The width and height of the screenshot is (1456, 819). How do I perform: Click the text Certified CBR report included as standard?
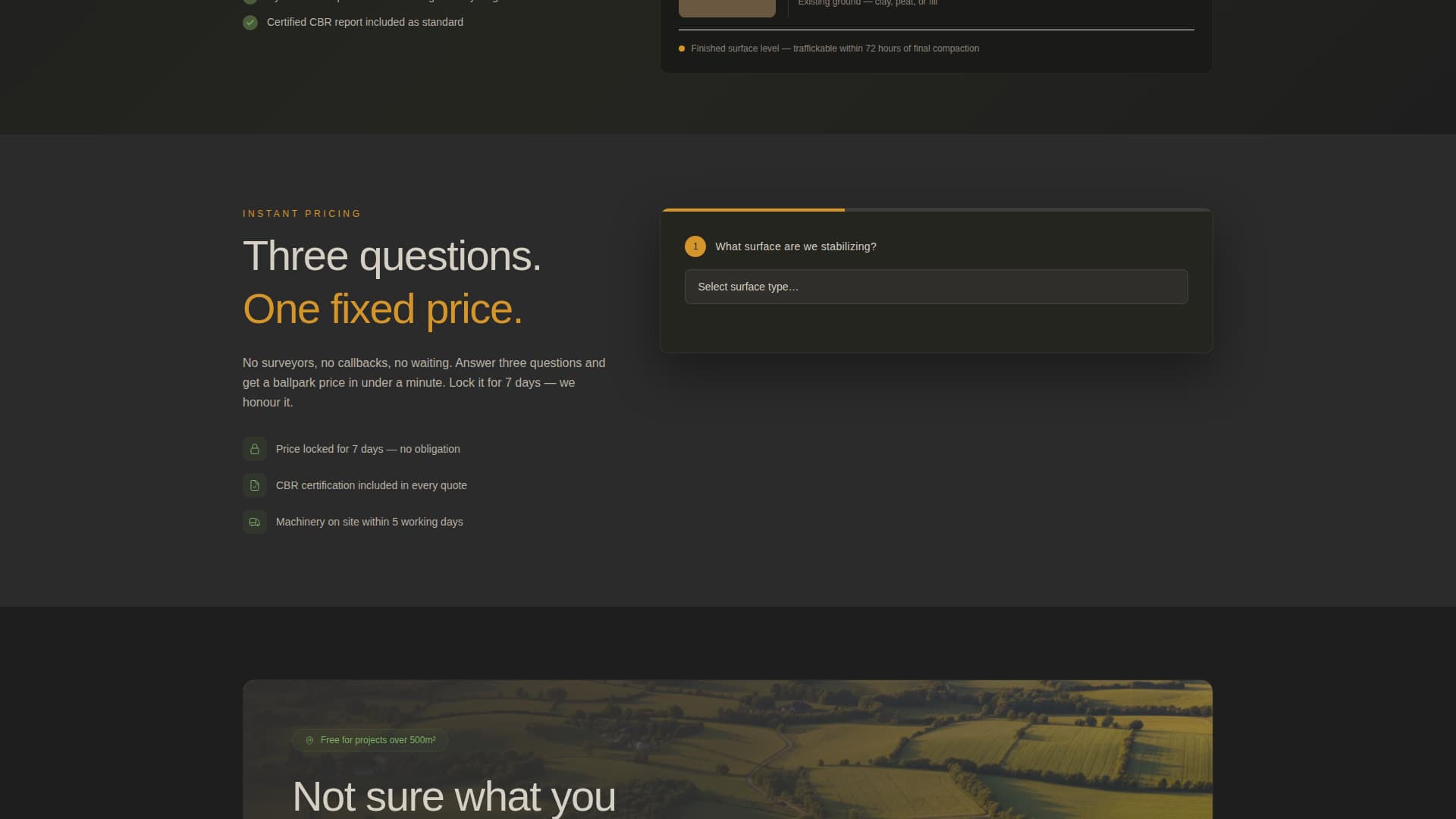(365, 22)
